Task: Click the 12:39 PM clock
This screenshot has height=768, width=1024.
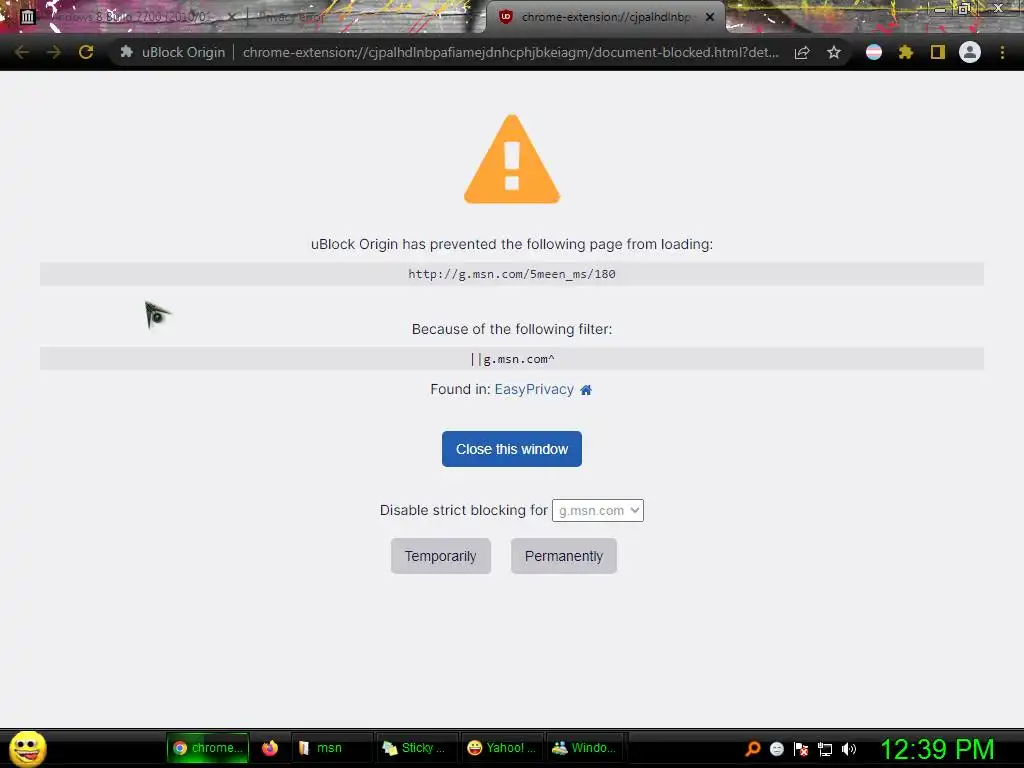Action: (x=937, y=749)
